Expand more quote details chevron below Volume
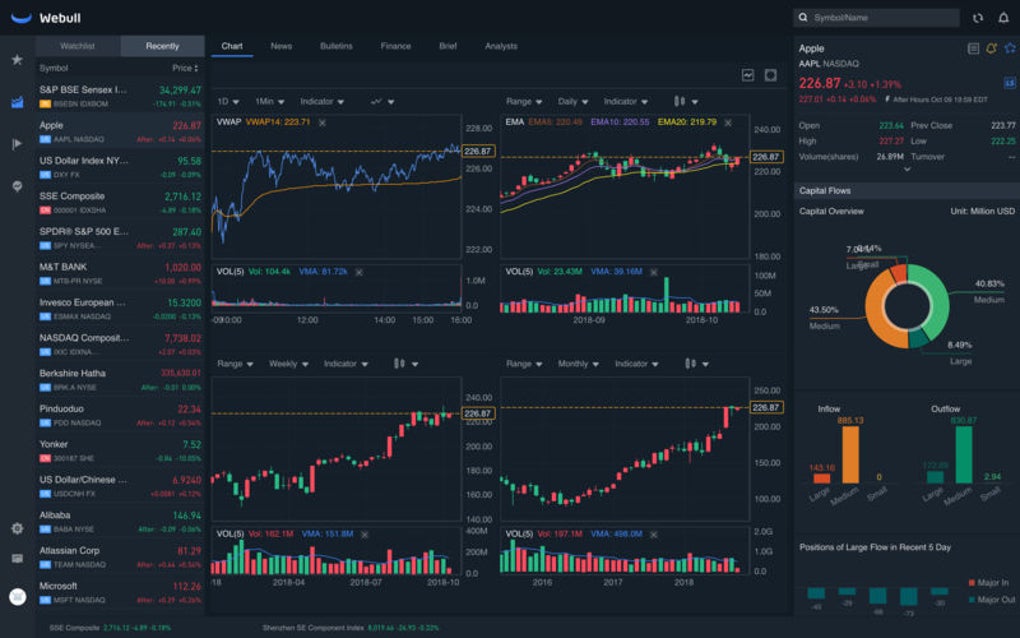Screen dimensions: 1020x638 tap(907, 169)
